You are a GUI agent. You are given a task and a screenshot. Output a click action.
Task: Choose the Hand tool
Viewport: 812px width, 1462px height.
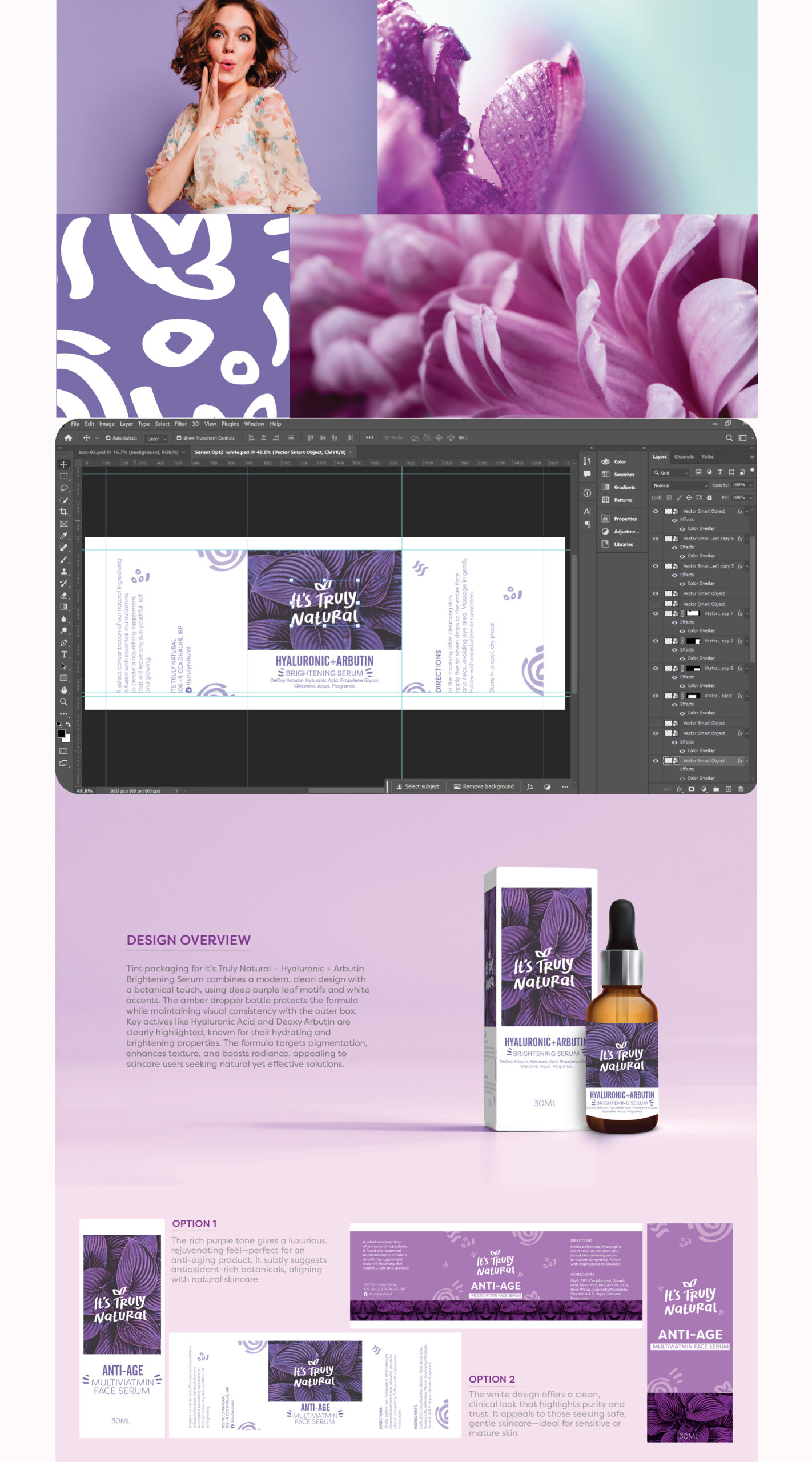click(64, 690)
